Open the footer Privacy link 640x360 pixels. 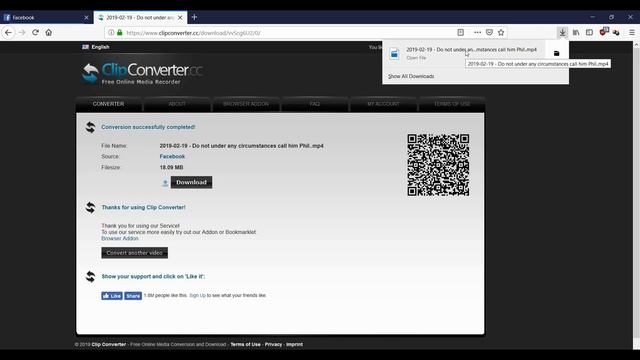[x=273, y=344]
